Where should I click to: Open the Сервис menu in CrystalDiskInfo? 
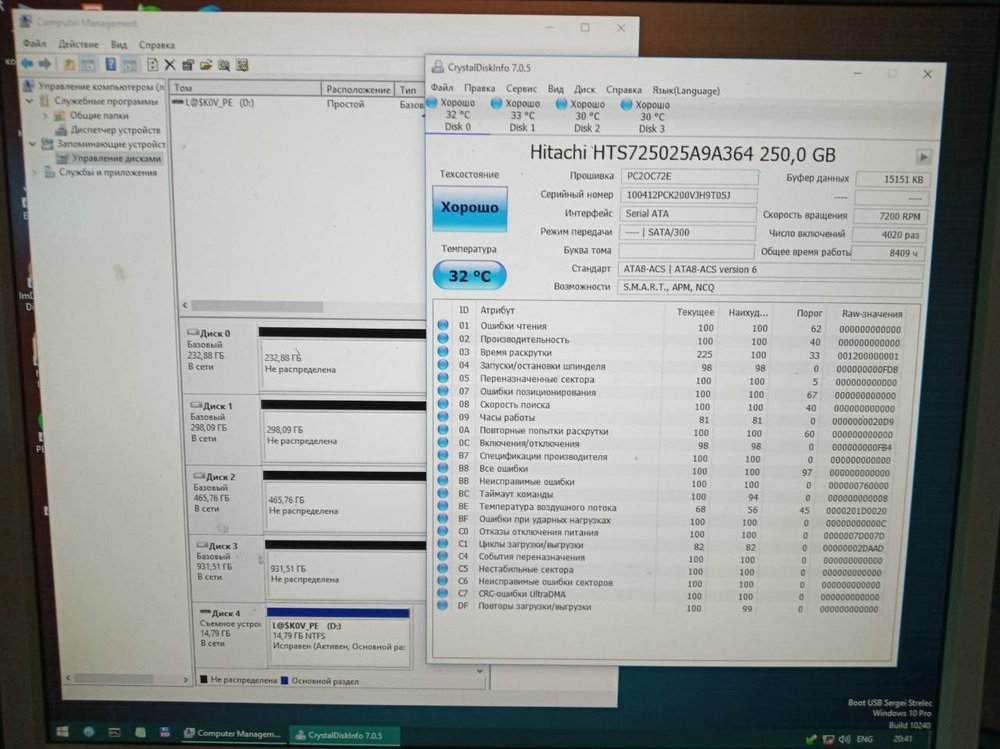pos(521,90)
